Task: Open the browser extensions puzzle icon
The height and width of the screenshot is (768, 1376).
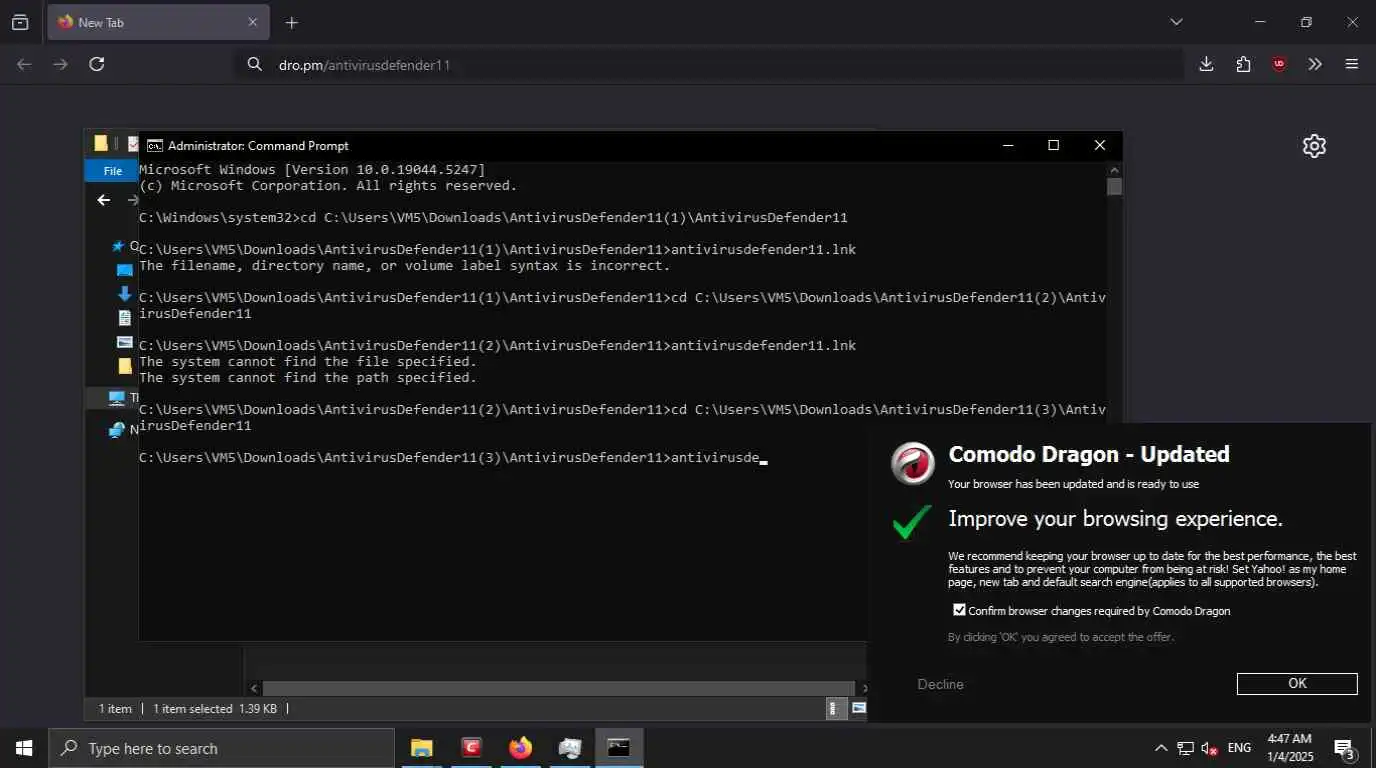Action: tap(1243, 64)
